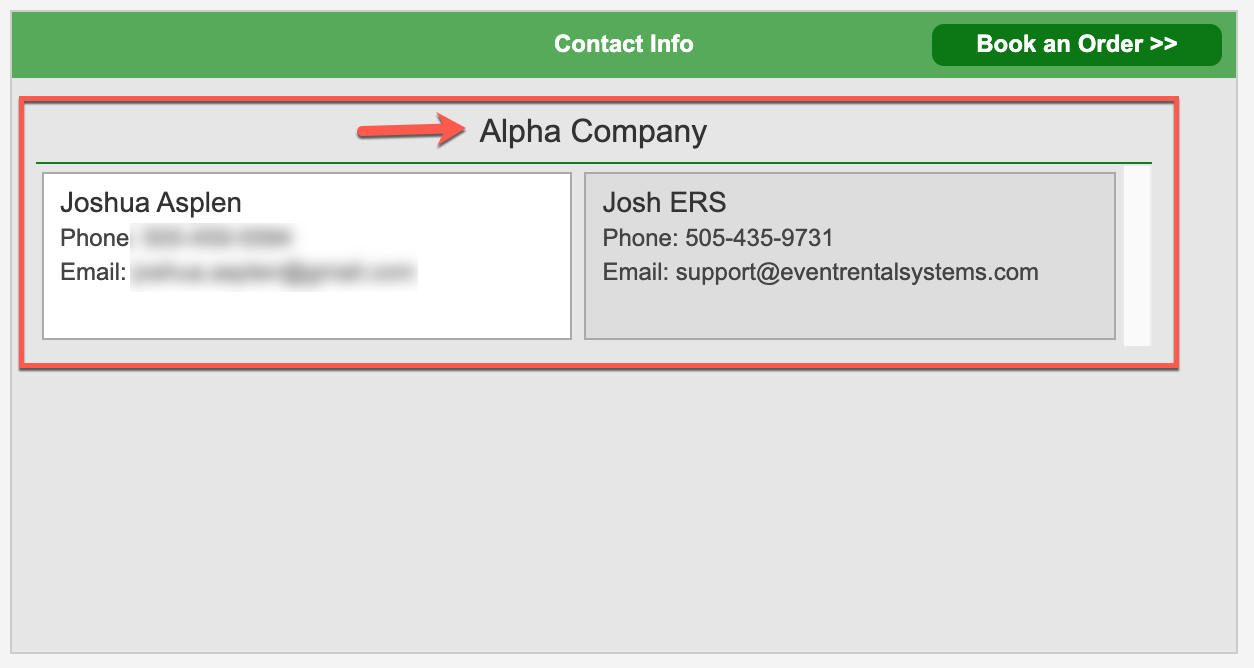Click the Joshua Asplen name text
The height and width of the screenshot is (668, 1254).
click(x=151, y=203)
